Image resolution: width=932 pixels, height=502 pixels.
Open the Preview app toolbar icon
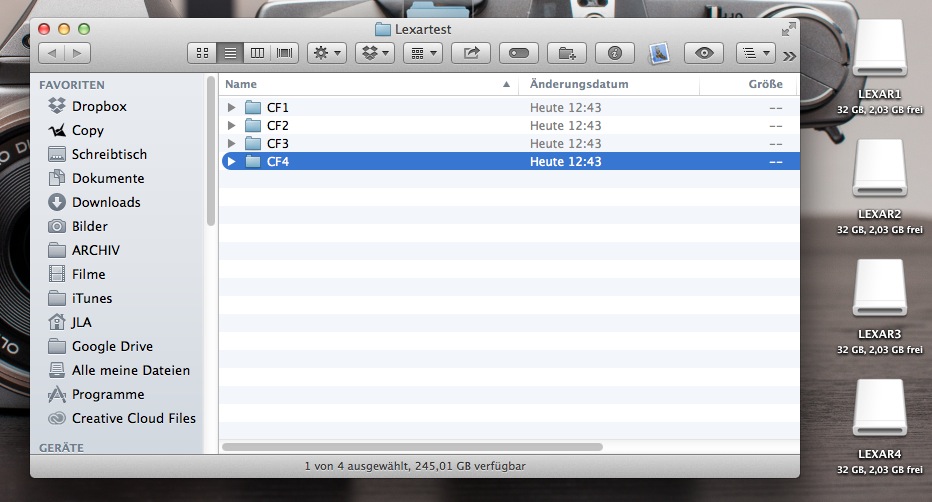click(659, 53)
